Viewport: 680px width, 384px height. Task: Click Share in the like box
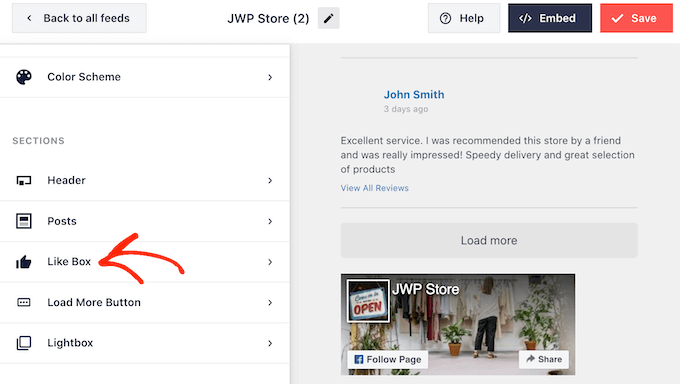[x=544, y=359]
